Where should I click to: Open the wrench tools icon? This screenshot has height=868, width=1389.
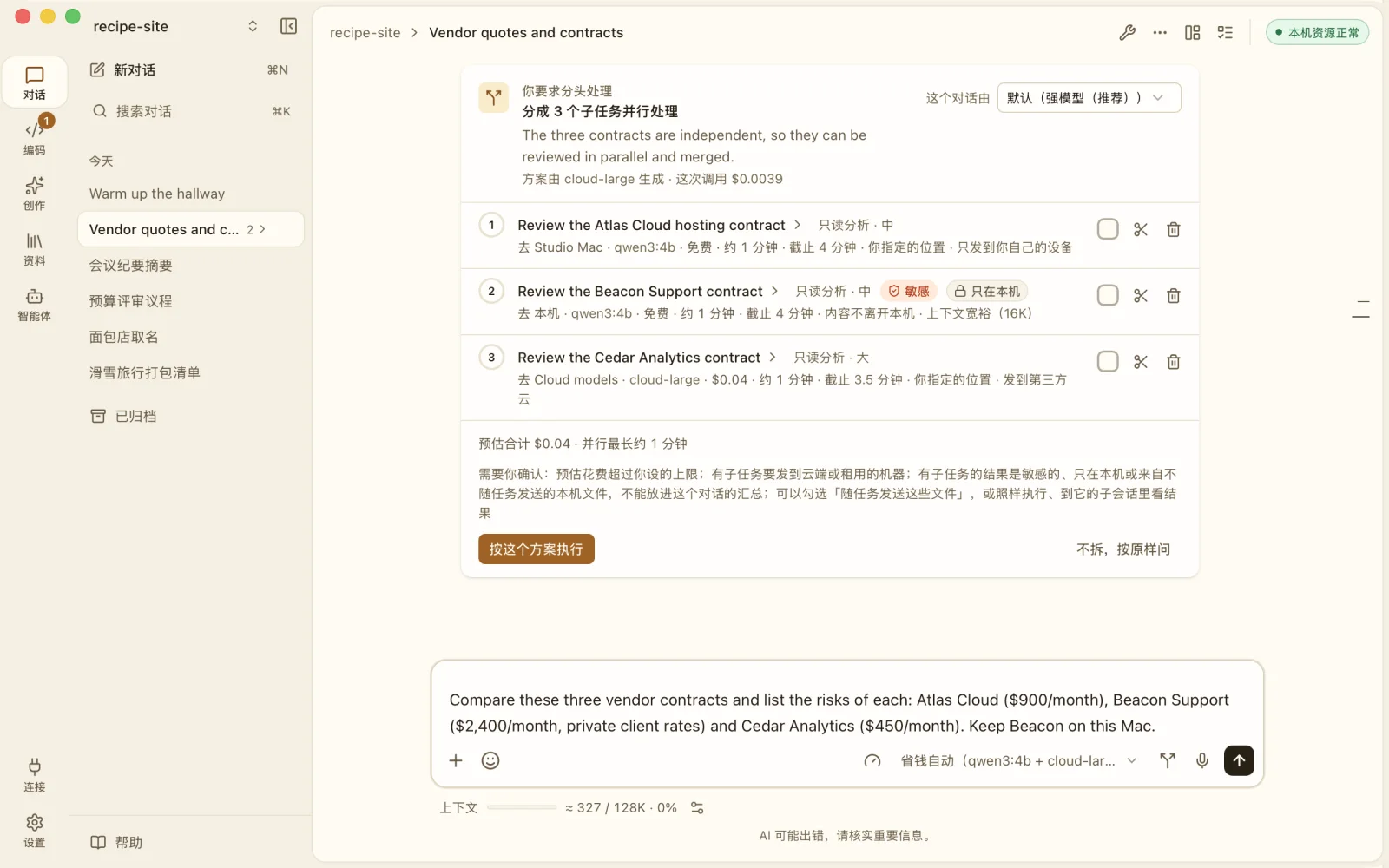(1127, 33)
